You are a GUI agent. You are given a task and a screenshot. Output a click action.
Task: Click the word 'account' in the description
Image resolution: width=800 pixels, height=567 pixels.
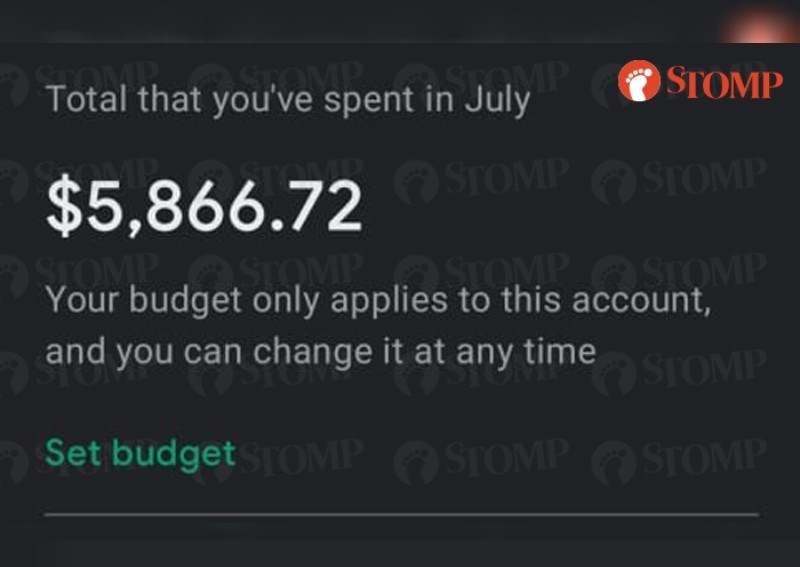(x=641, y=301)
